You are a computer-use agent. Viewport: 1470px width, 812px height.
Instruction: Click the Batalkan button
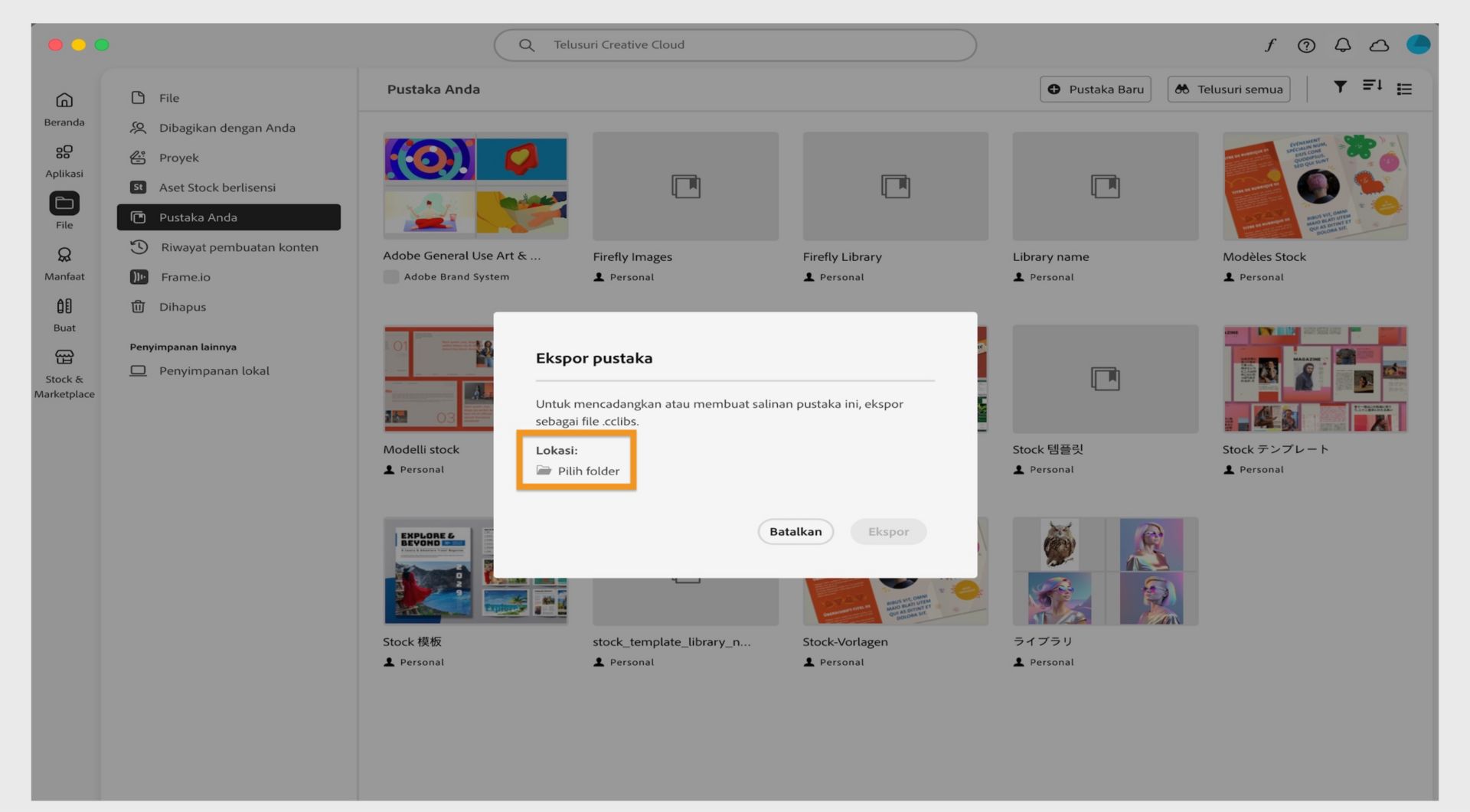(x=795, y=531)
